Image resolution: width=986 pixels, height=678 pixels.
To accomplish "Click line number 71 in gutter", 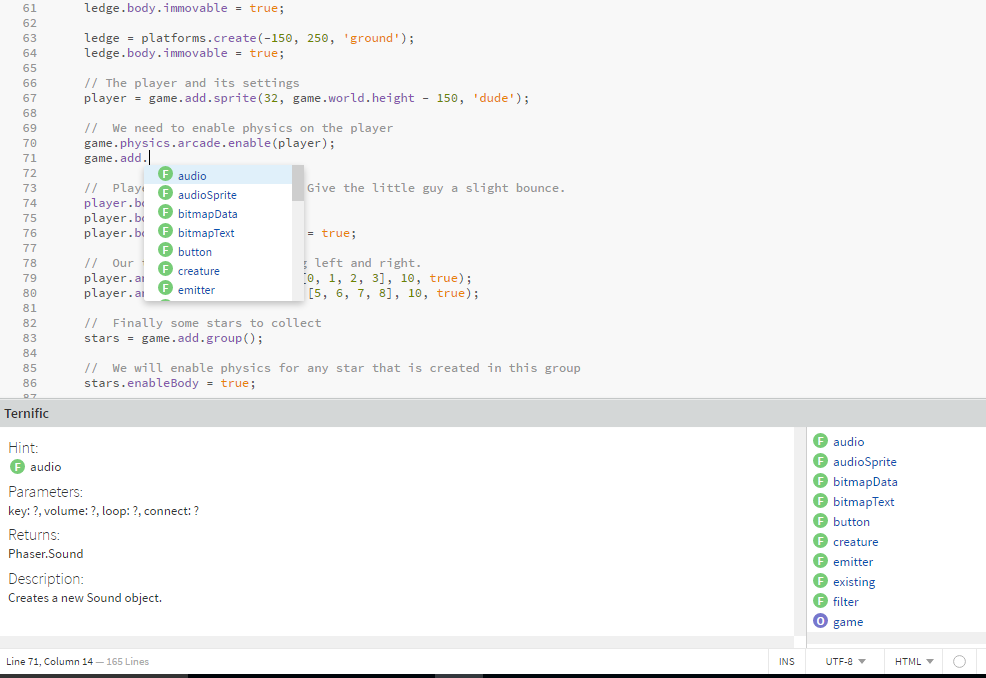I will (30, 158).
